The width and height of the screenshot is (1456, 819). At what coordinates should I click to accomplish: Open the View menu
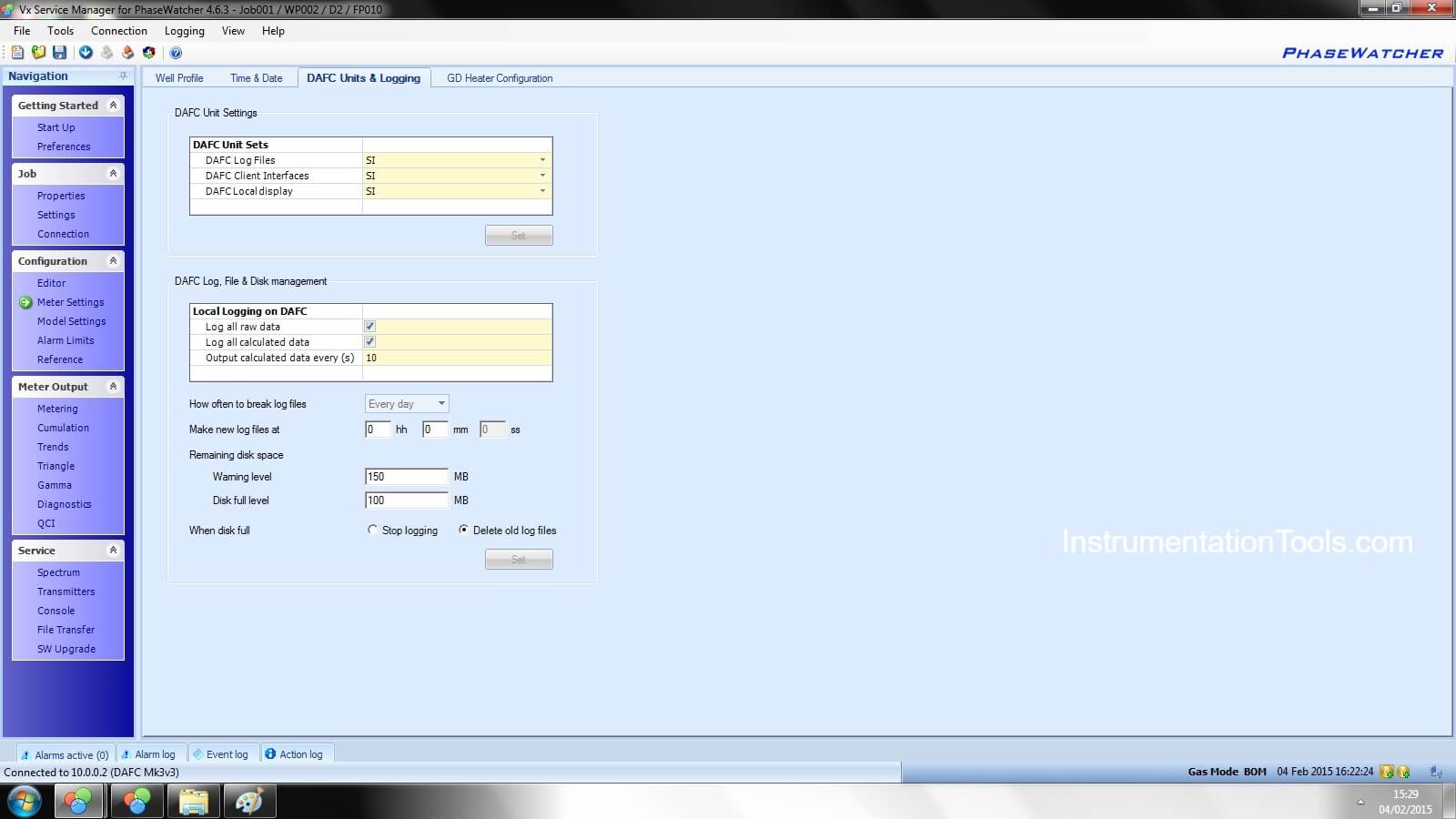point(233,31)
